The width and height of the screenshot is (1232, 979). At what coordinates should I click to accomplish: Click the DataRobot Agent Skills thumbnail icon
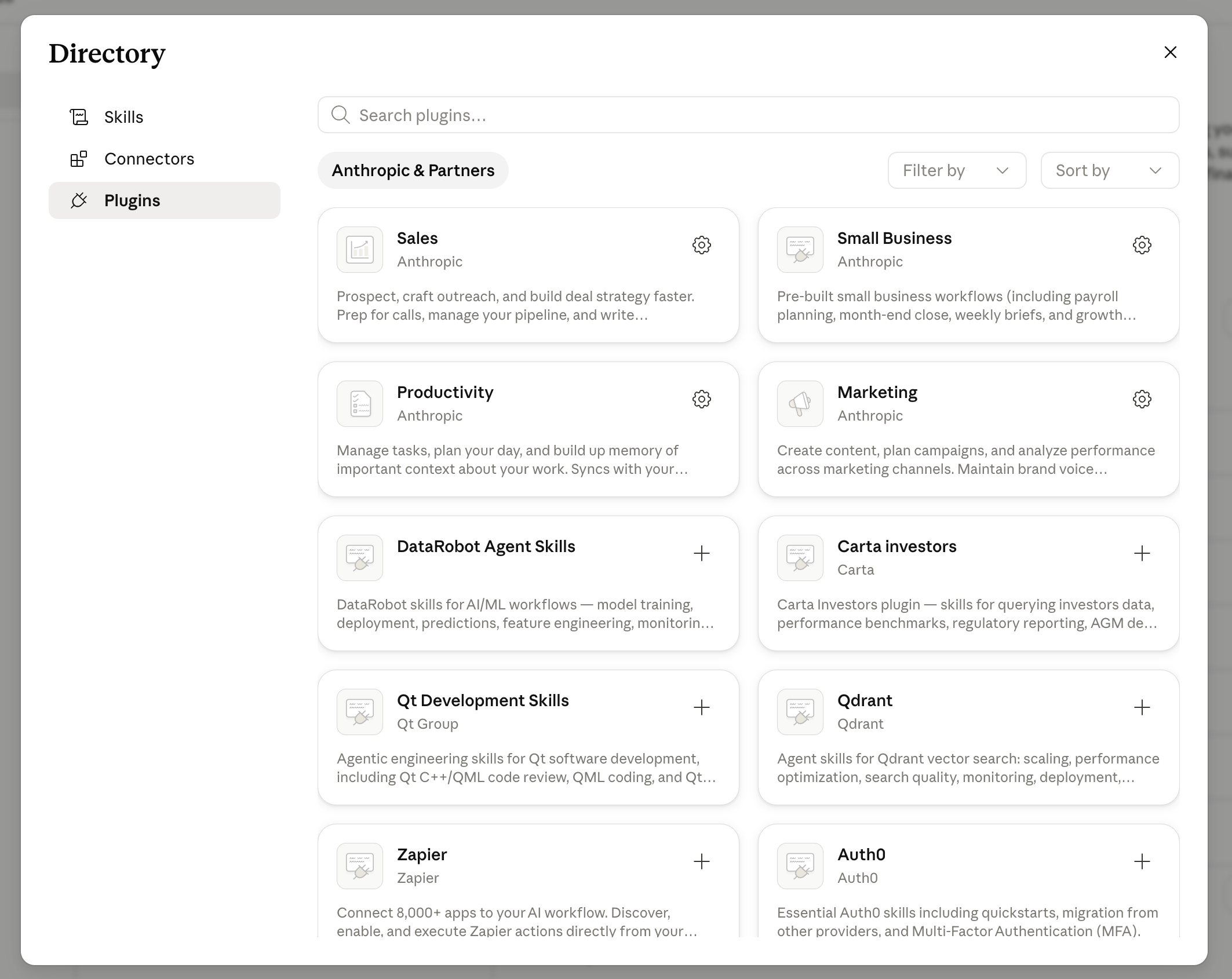click(x=360, y=558)
